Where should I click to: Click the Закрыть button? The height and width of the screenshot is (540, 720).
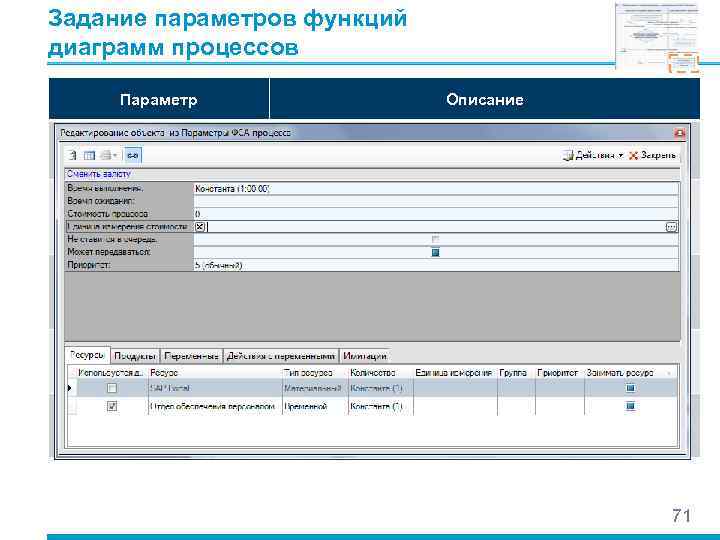652,155
